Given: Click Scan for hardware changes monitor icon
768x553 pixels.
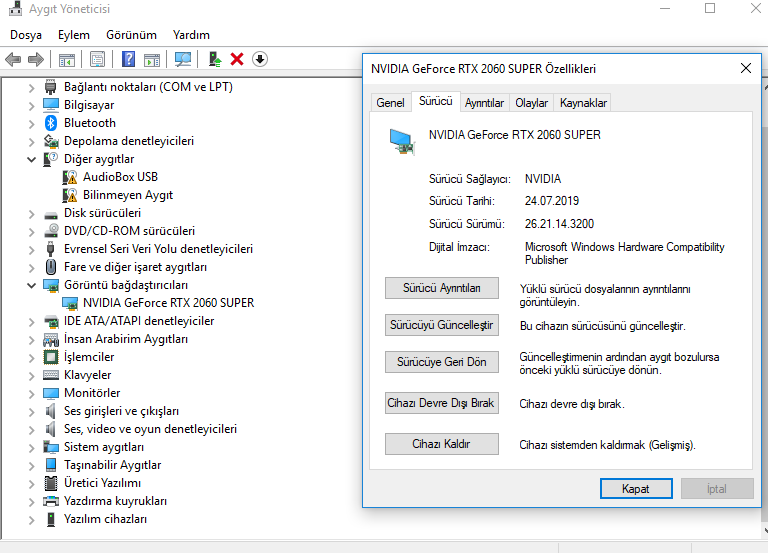Looking at the screenshot, I should (183, 60).
